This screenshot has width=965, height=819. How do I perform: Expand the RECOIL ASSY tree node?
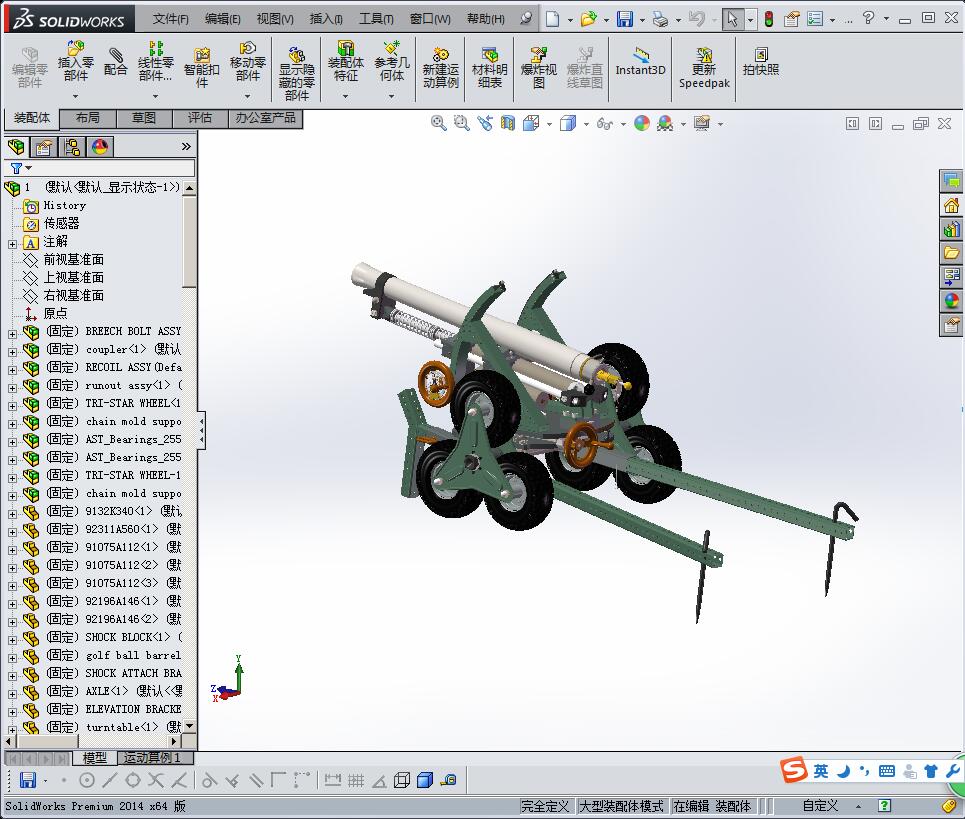click(12, 370)
